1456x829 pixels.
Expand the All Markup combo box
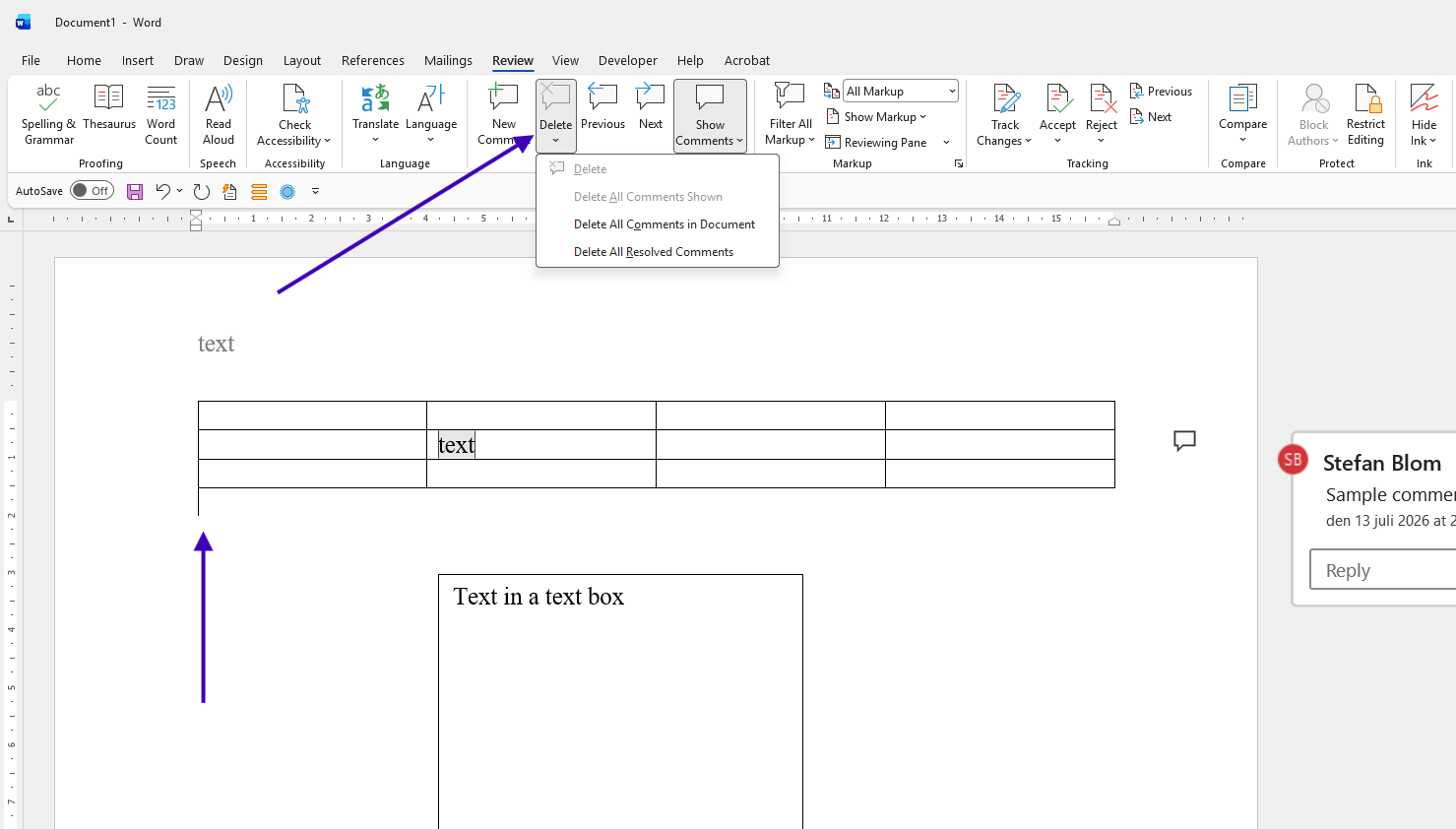[x=901, y=91]
